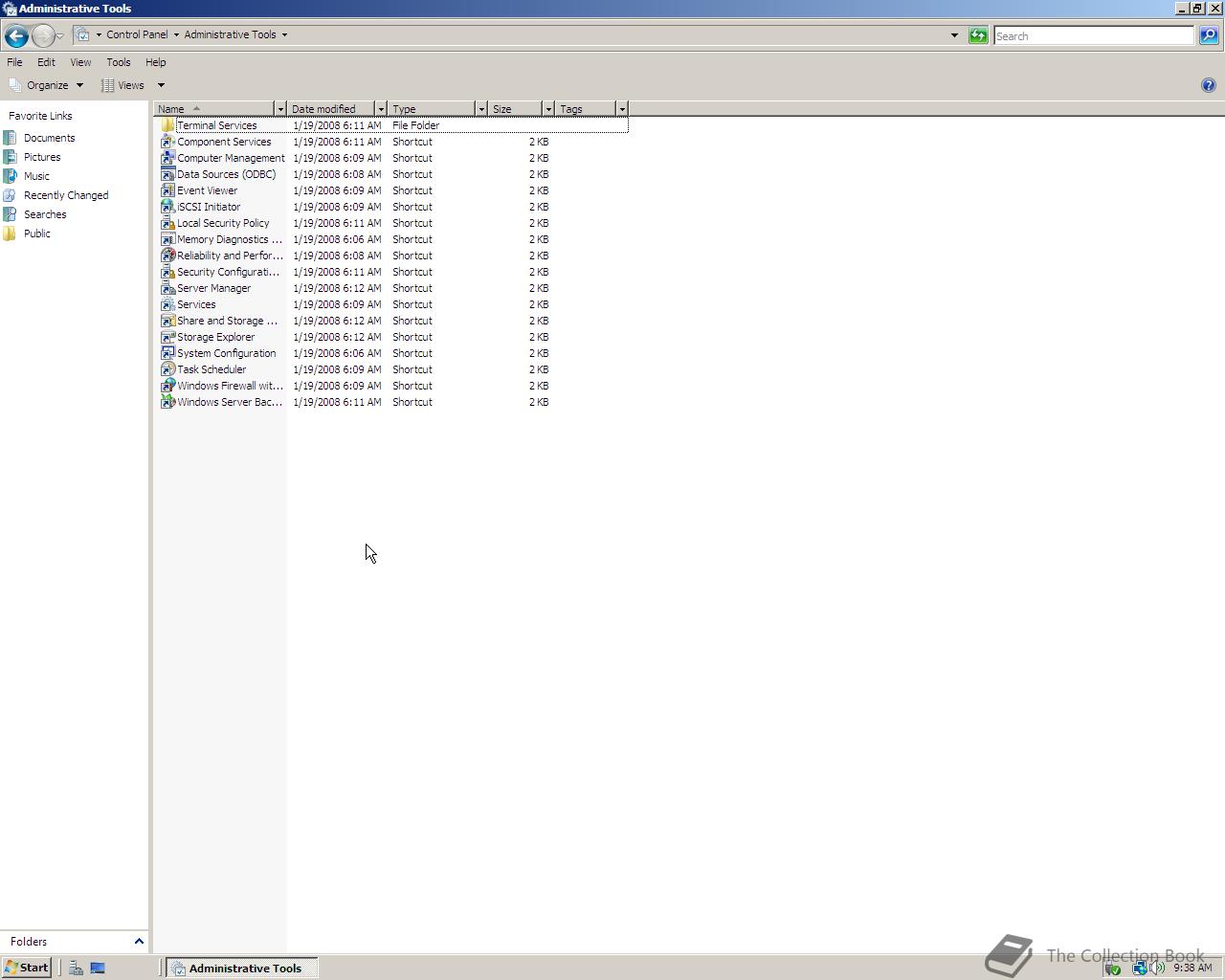Click the Show Desktop quick launch icon

98,969
